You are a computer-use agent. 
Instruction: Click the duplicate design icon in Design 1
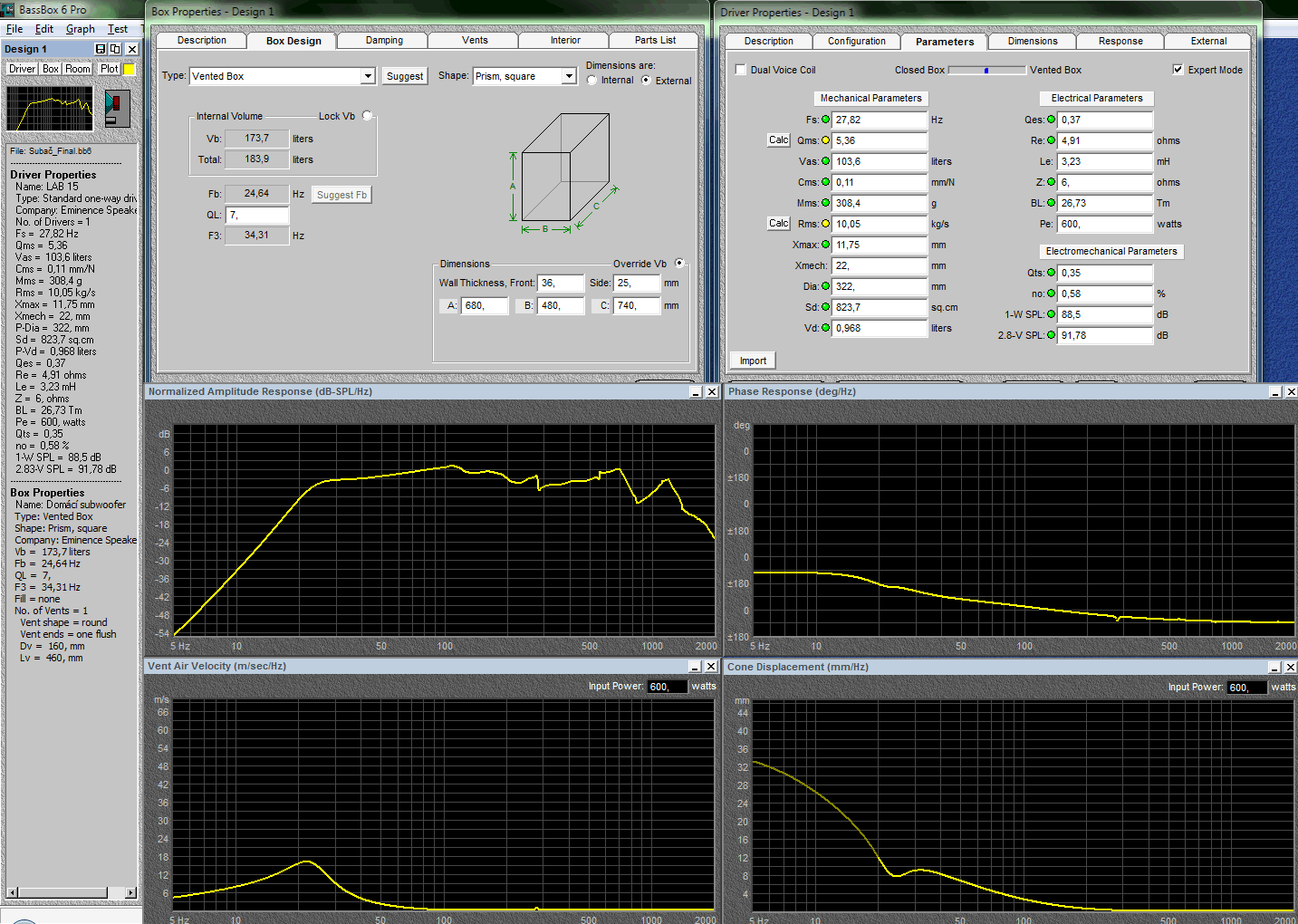[115, 49]
